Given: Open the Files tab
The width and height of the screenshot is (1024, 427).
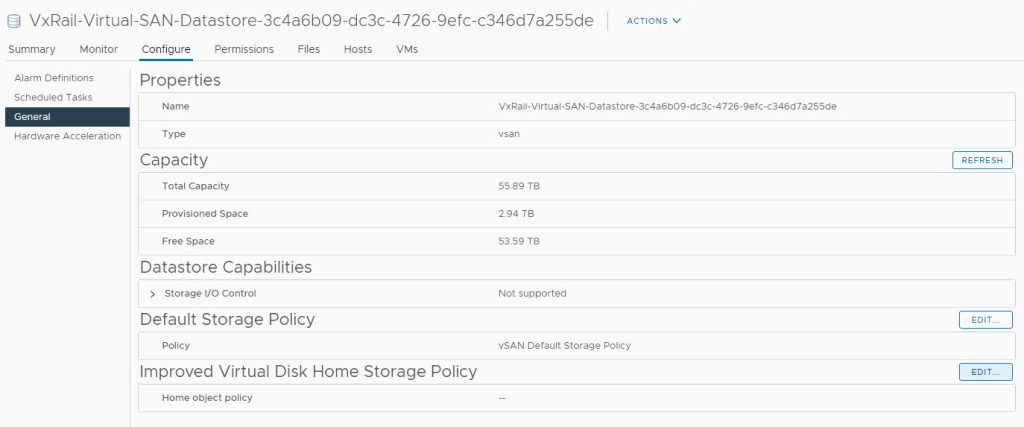Looking at the screenshot, I should 309,49.
